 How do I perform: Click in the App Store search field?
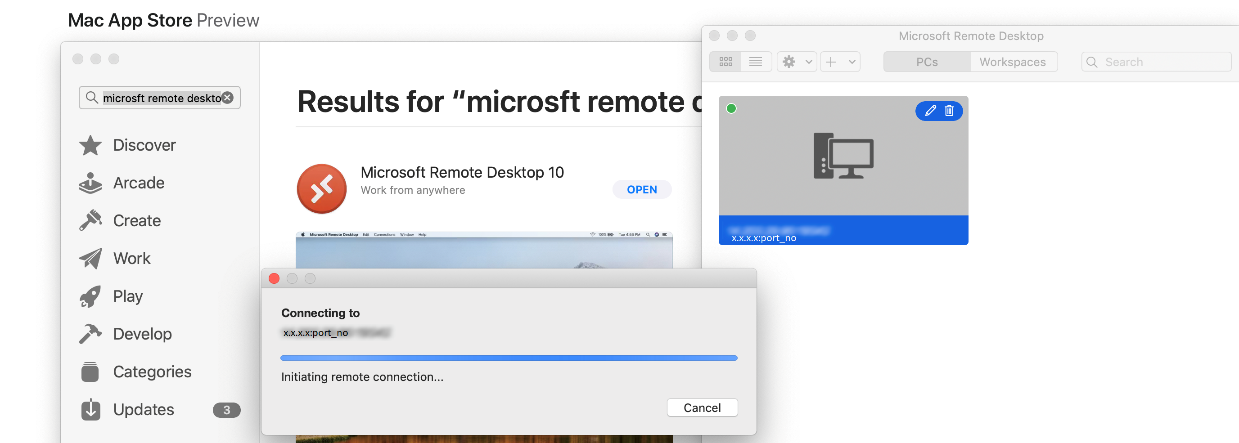[160, 98]
